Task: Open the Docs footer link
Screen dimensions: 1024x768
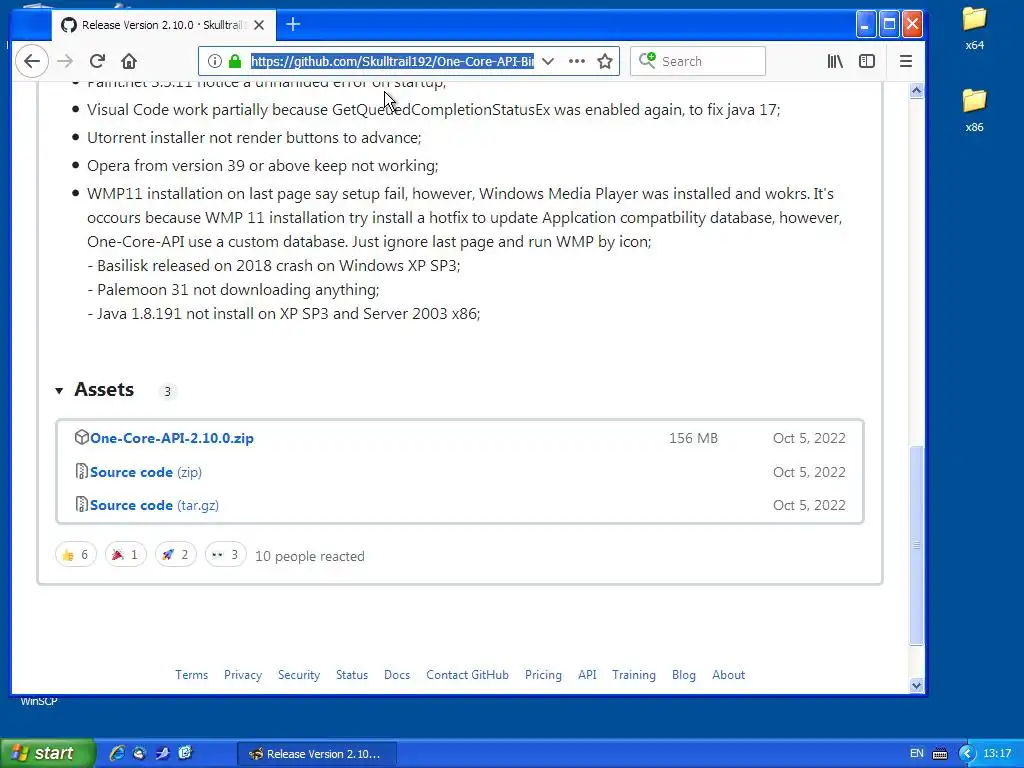Action: pos(397,675)
